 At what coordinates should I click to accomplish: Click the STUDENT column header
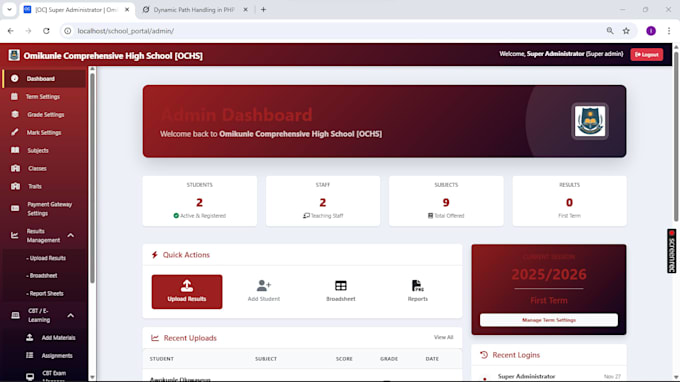pos(161,359)
